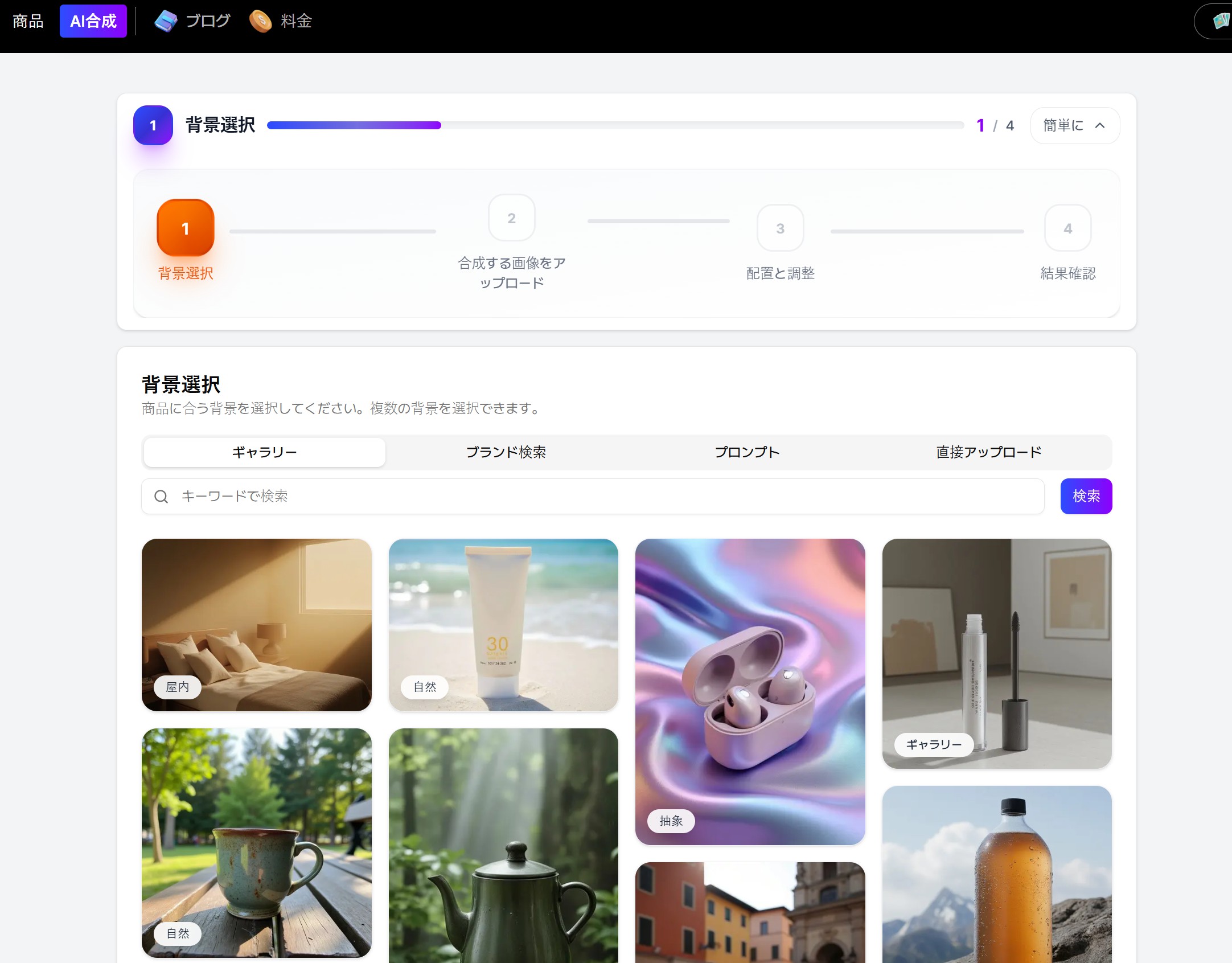Click the 結果確認 step label
The image size is (1232, 963).
(x=1068, y=273)
